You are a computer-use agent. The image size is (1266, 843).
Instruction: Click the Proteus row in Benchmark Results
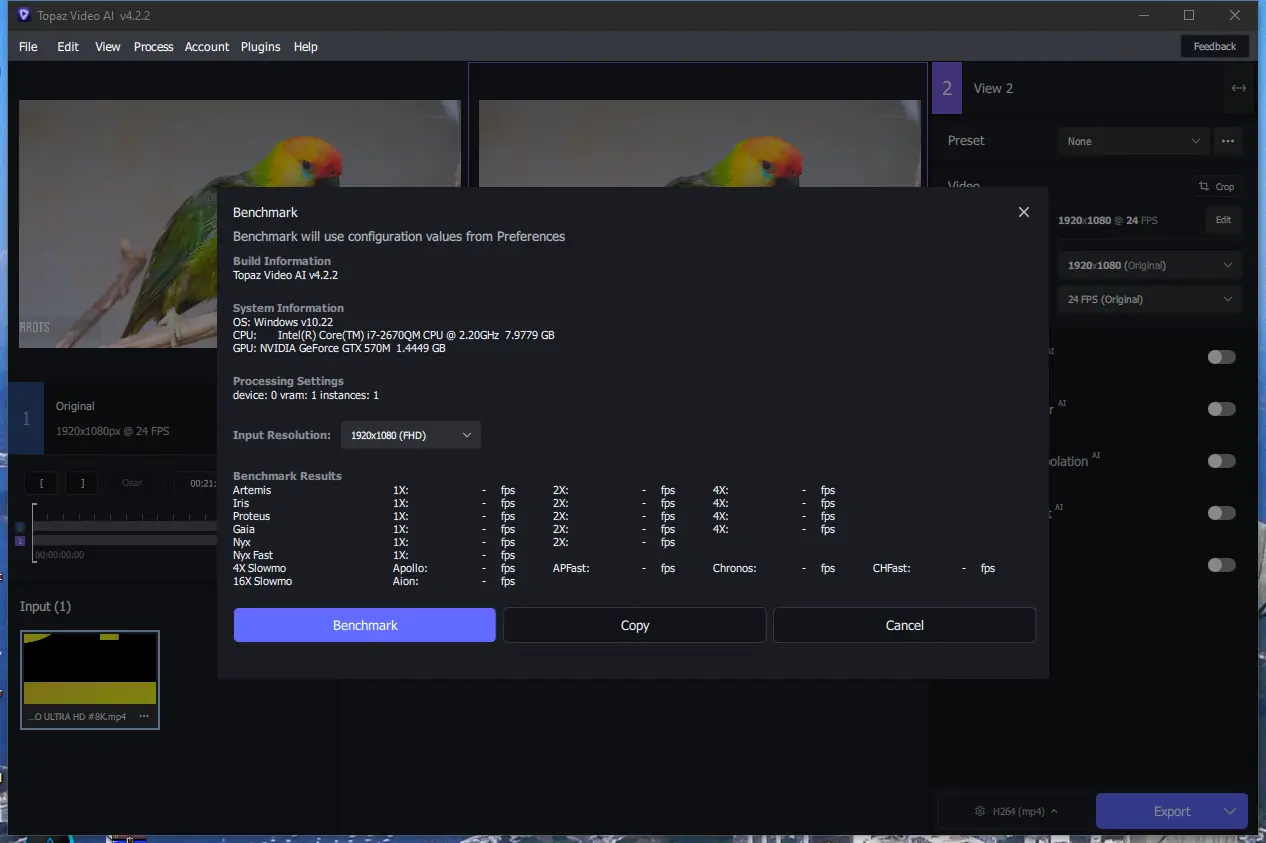534,516
